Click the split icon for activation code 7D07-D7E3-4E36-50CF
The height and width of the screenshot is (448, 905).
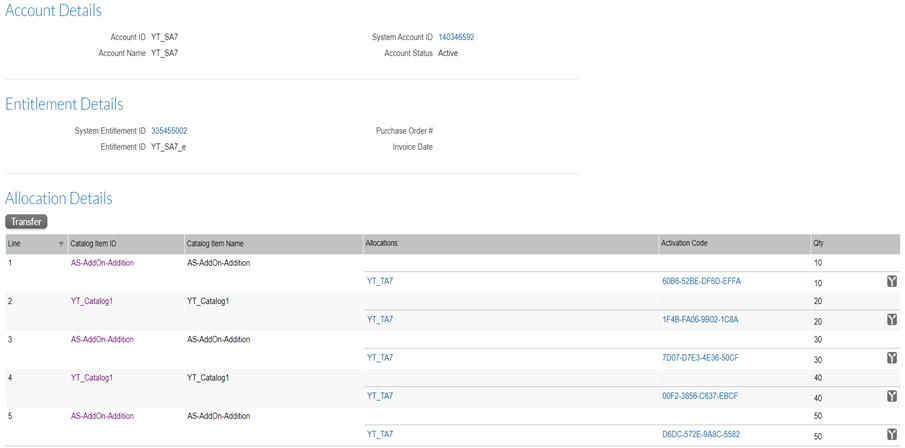click(x=892, y=358)
